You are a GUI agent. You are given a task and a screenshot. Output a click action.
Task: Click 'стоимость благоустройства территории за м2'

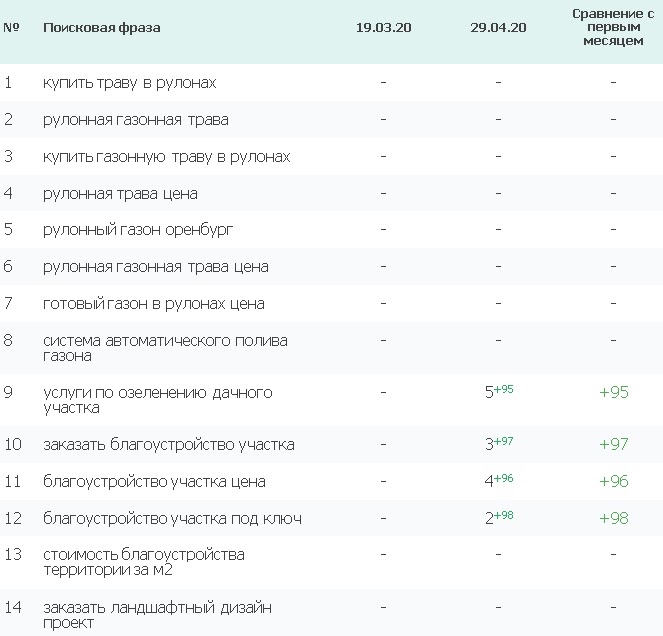pyautogui.click(x=143, y=562)
